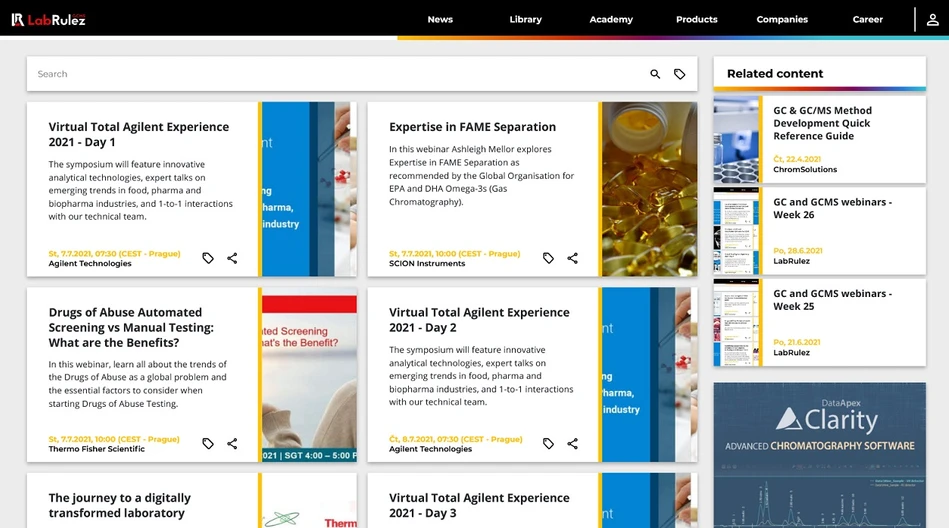Viewport: 949px width, 528px height.
Task: Click the Agilent Day 2 card image
Action: [x=649, y=374]
